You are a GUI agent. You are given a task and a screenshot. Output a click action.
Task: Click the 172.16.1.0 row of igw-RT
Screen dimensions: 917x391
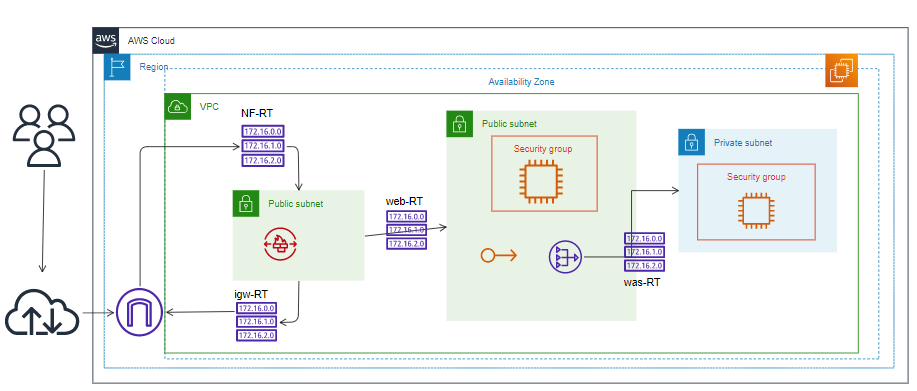pos(256,321)
